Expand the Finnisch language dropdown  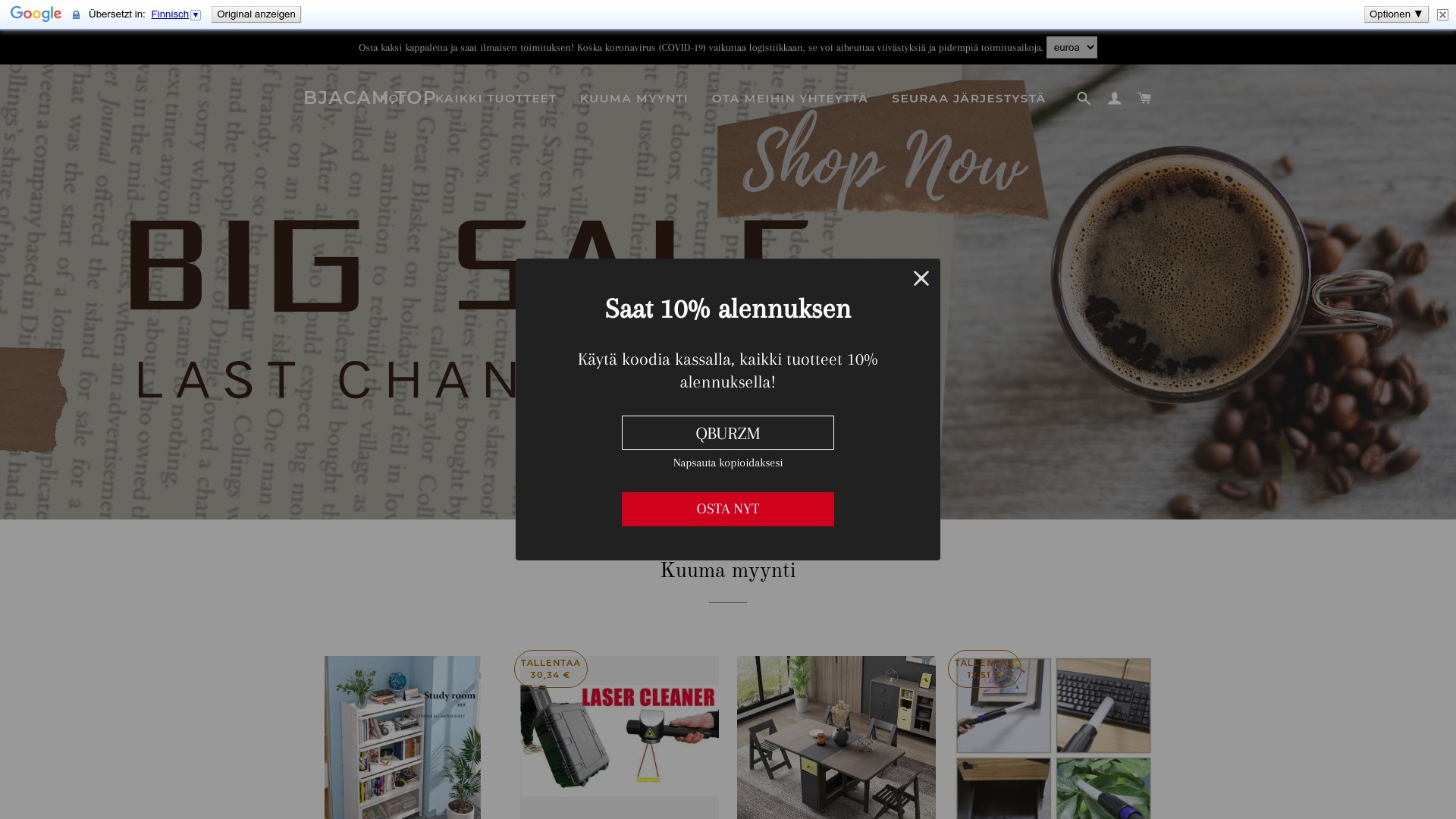(175, 14)
